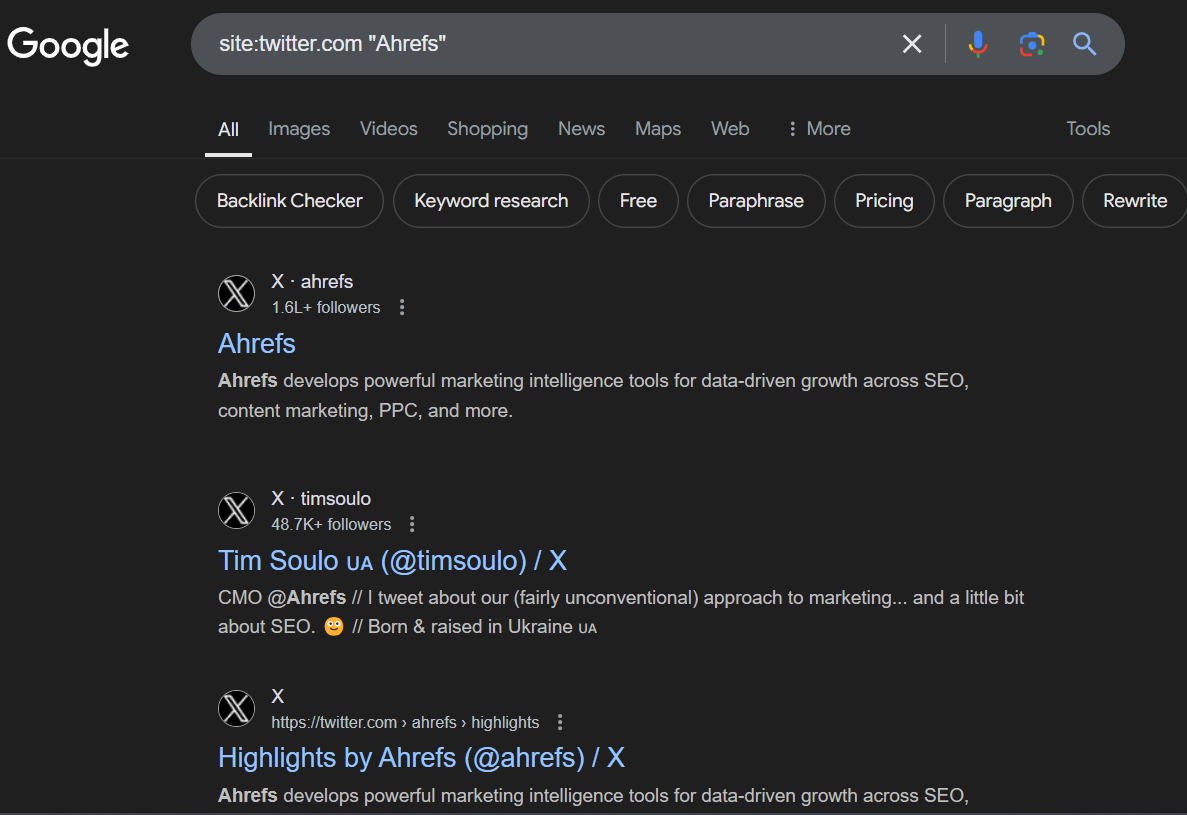Apply the Paragraph filter chip
1187x815 pixels.
[x=1008, y=201]
